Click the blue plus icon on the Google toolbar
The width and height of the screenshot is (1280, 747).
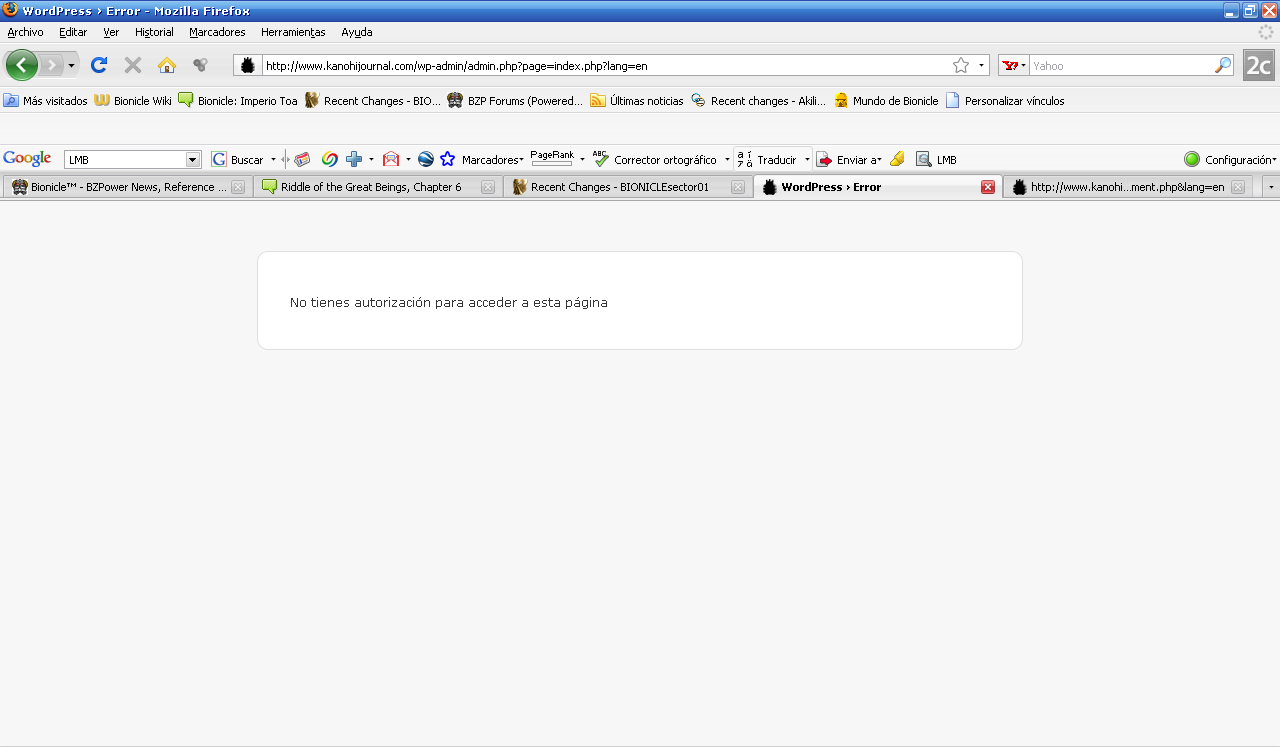[x=354, y=159]
